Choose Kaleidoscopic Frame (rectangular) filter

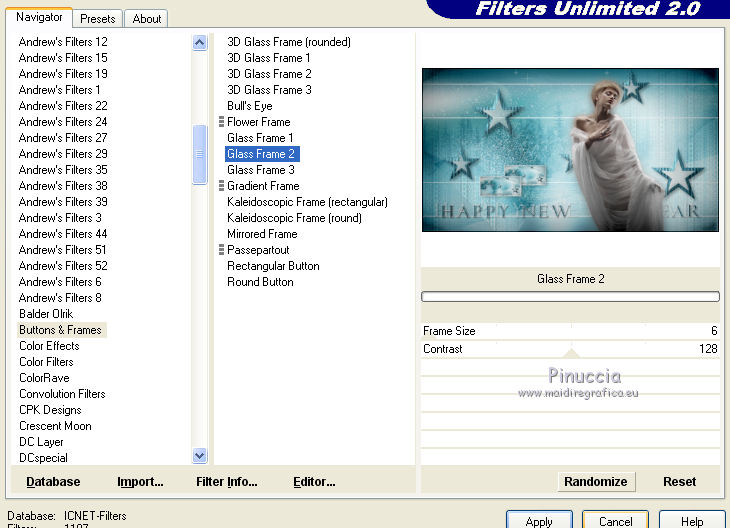tap(307, 202)
